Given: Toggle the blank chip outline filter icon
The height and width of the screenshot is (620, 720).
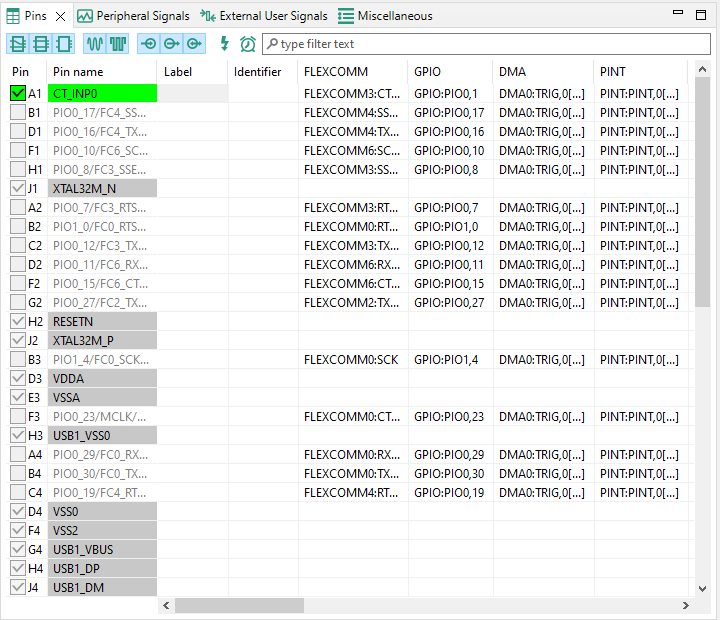Looking at the screenshot, I should point(64,44).
